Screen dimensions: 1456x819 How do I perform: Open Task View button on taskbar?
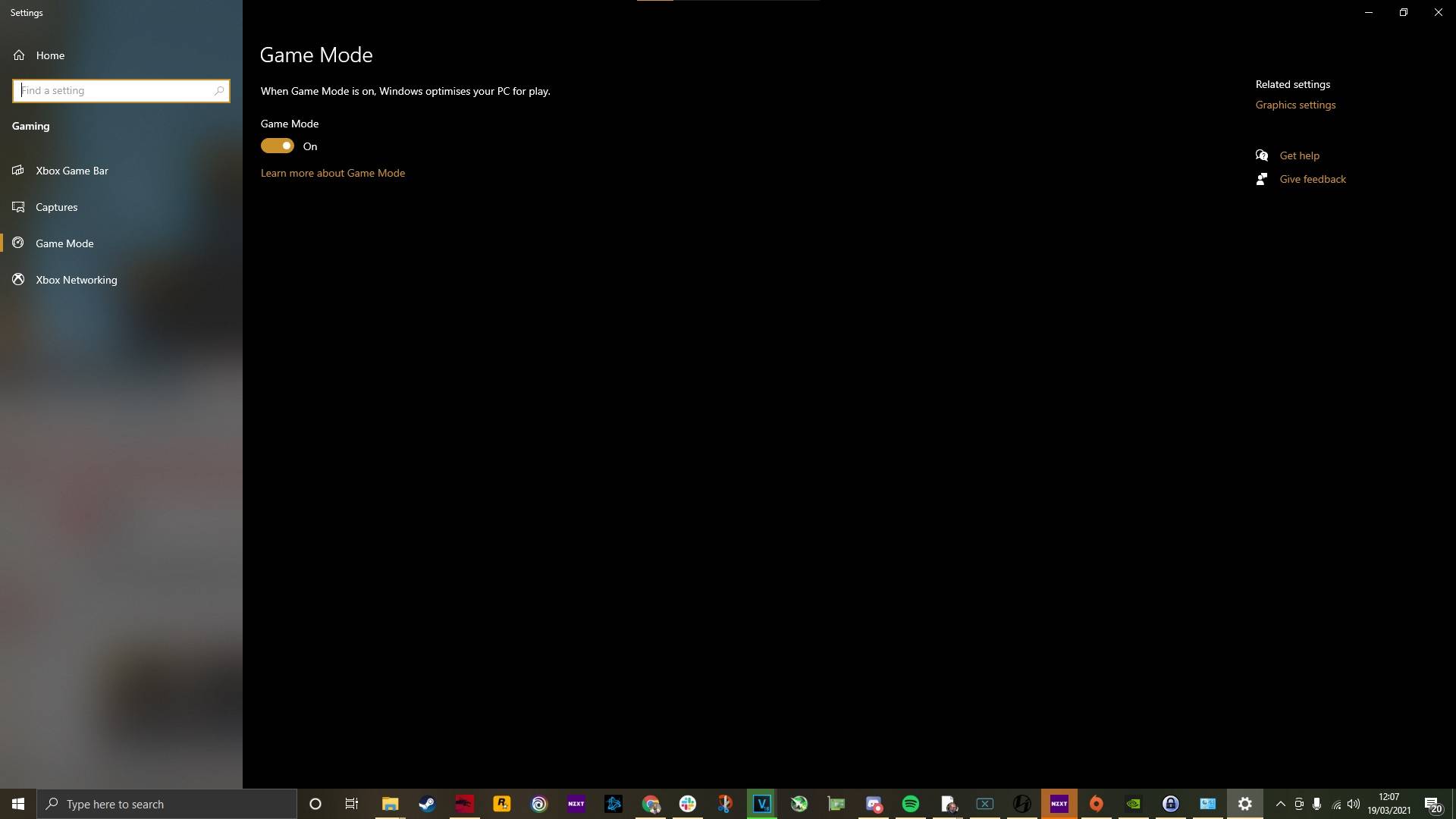(352, 803)
